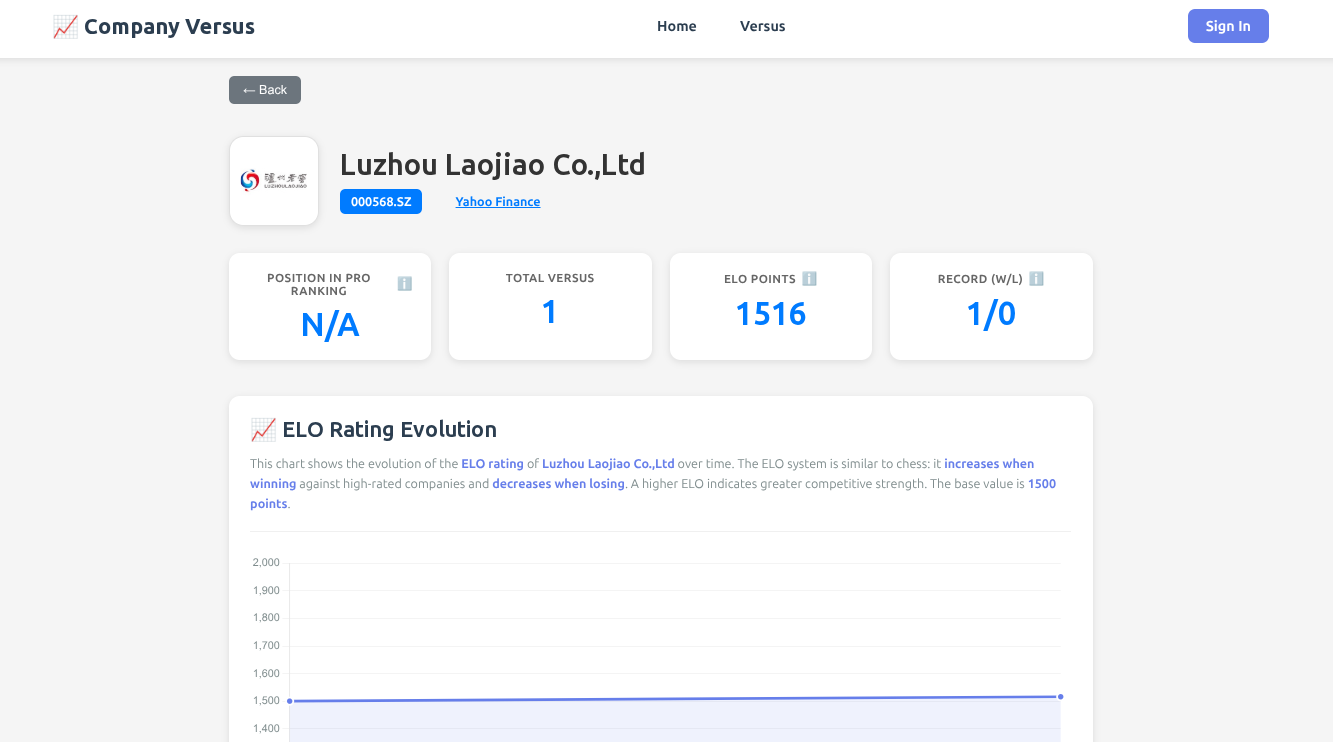Open the Home menu item
Image resolution: width=1333 pixels, height=742 pixels.
coord(677,27)
